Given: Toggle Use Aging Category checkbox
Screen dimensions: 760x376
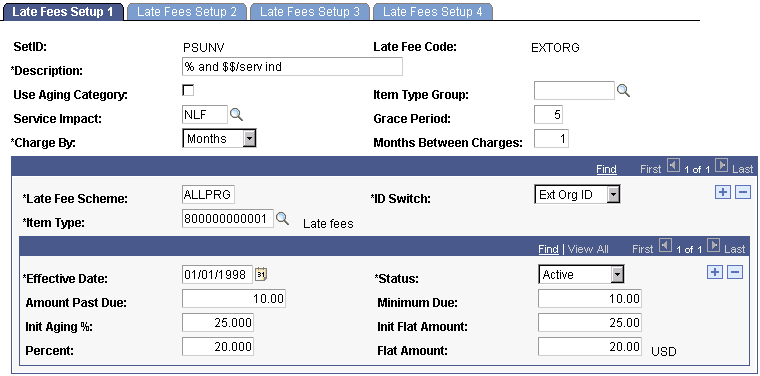Looking at the screenshot, I should pyautogui.click(x=188, y=90).
